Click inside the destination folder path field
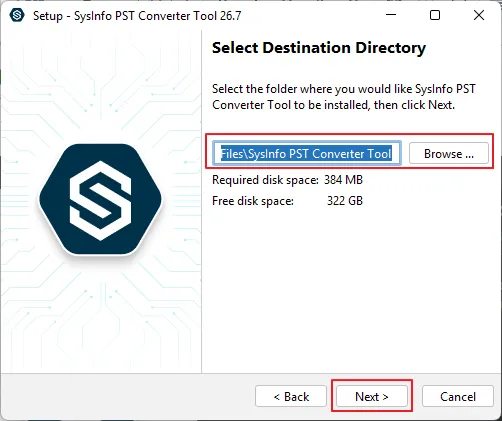Viewport: 502px width, 421px height. [x=307, y=153]
